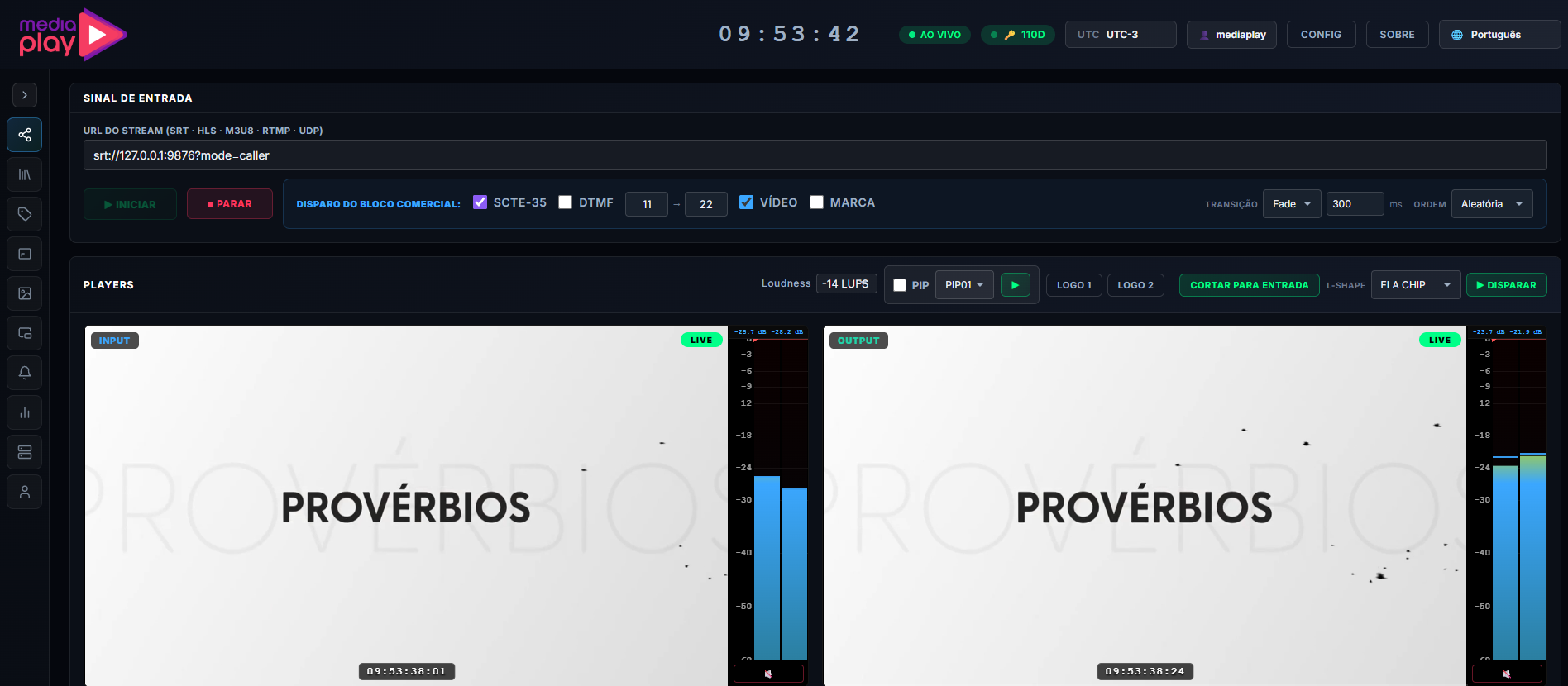Screen dimensions: 1568x686
Task: Click the PARAR button
Action: [x=230, y=204]
